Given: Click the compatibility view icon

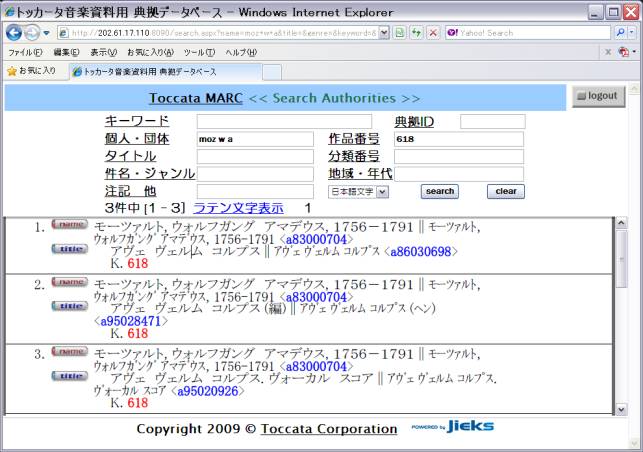Looking at the screenshot, I should click(399, 33).
